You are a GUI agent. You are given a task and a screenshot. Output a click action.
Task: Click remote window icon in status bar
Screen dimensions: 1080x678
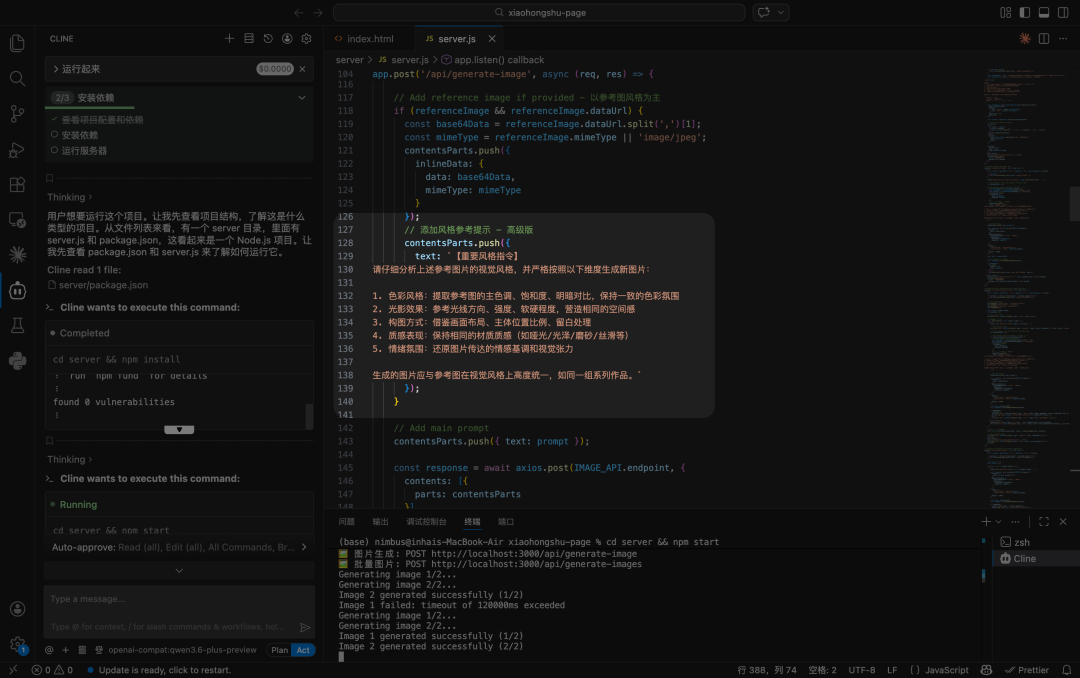13,670
